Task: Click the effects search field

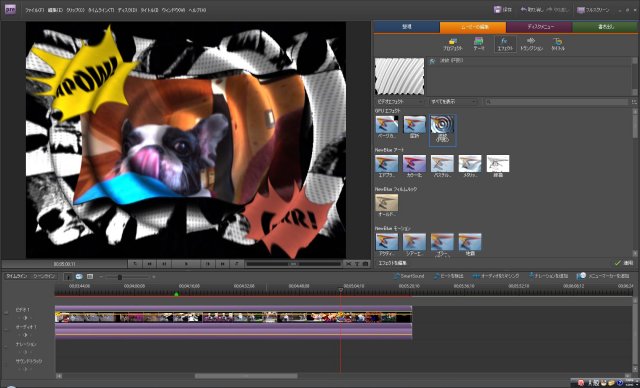Action: coord(556,101)
